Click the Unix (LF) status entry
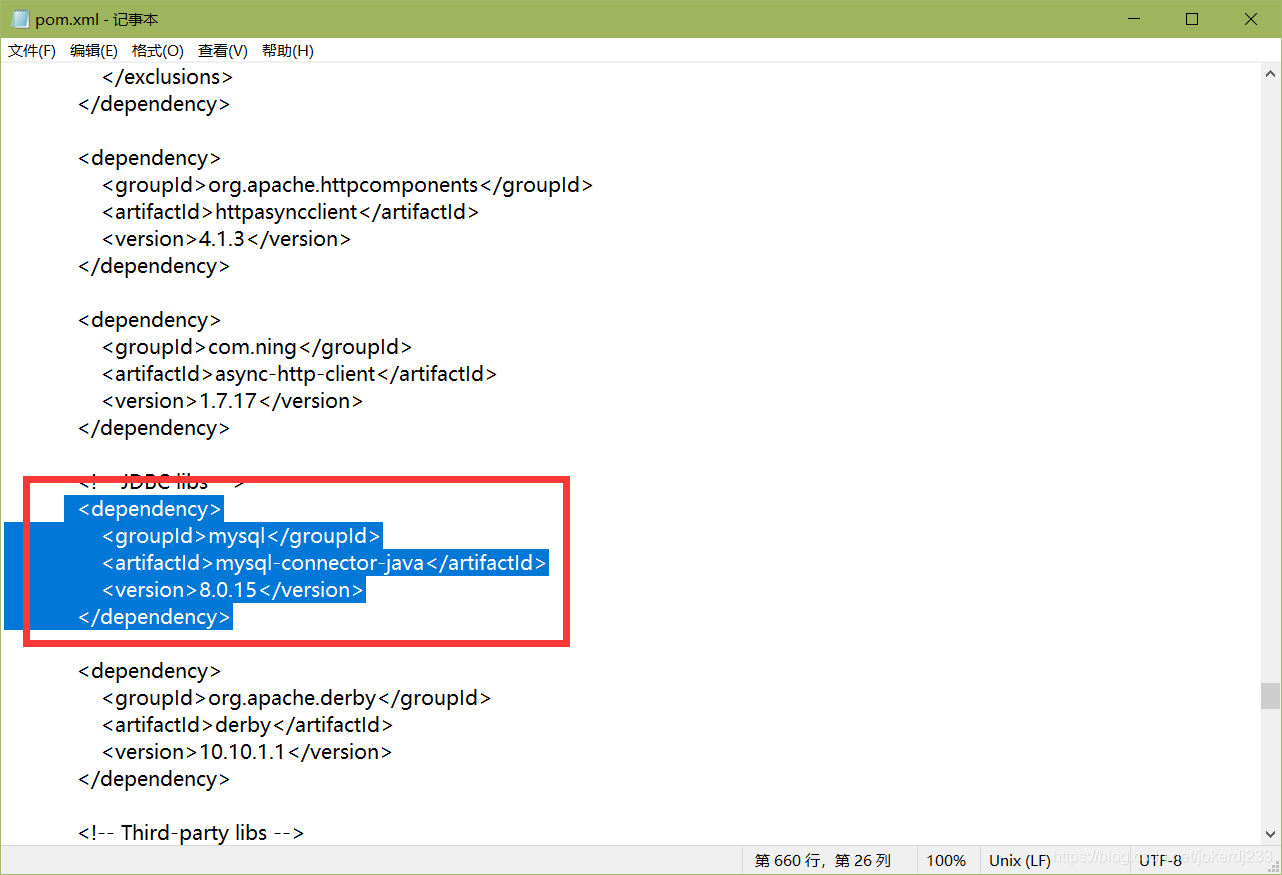 tap(1020, 860)
